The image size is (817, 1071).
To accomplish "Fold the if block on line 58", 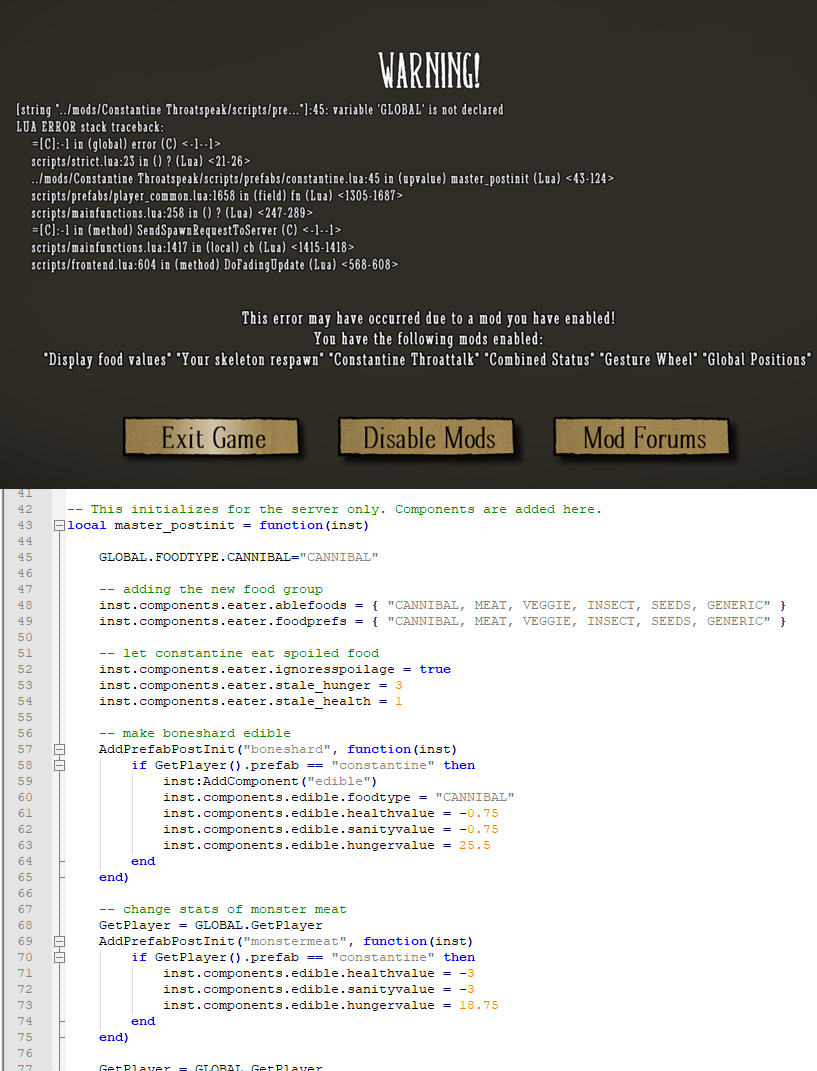I will [59, 765].
